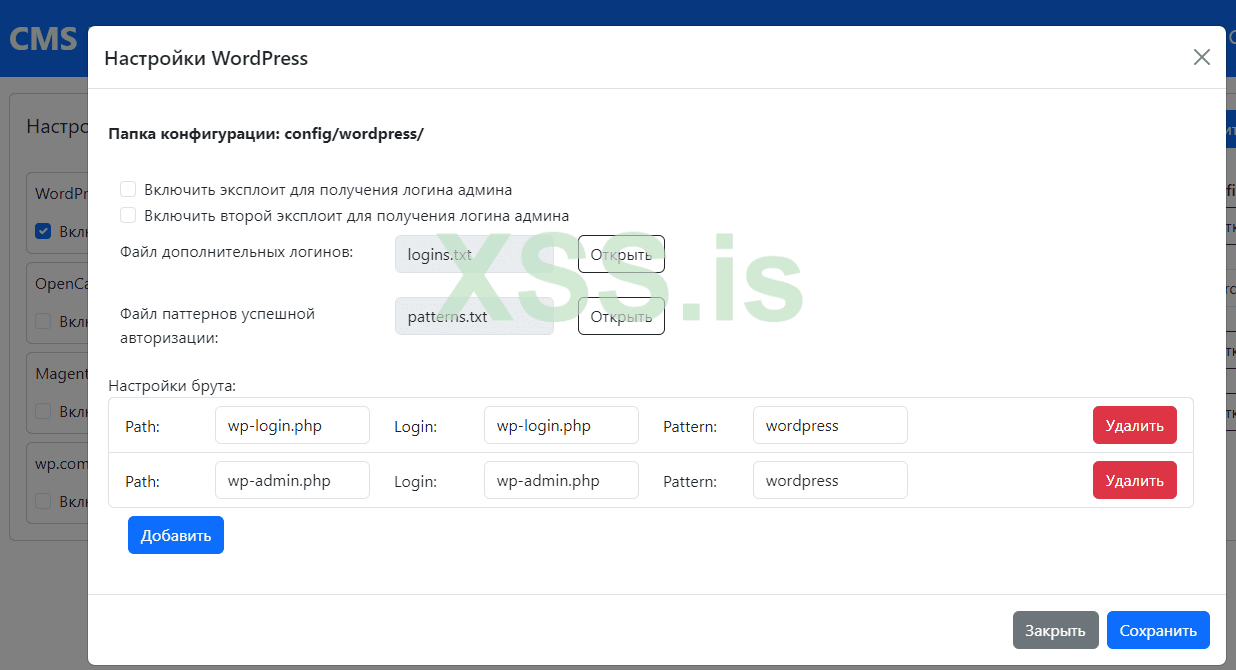Delete the wp-admin.php brute row
Image resolution: width=1236 pixels, height=670 pixels.
tap(1135, 480)
